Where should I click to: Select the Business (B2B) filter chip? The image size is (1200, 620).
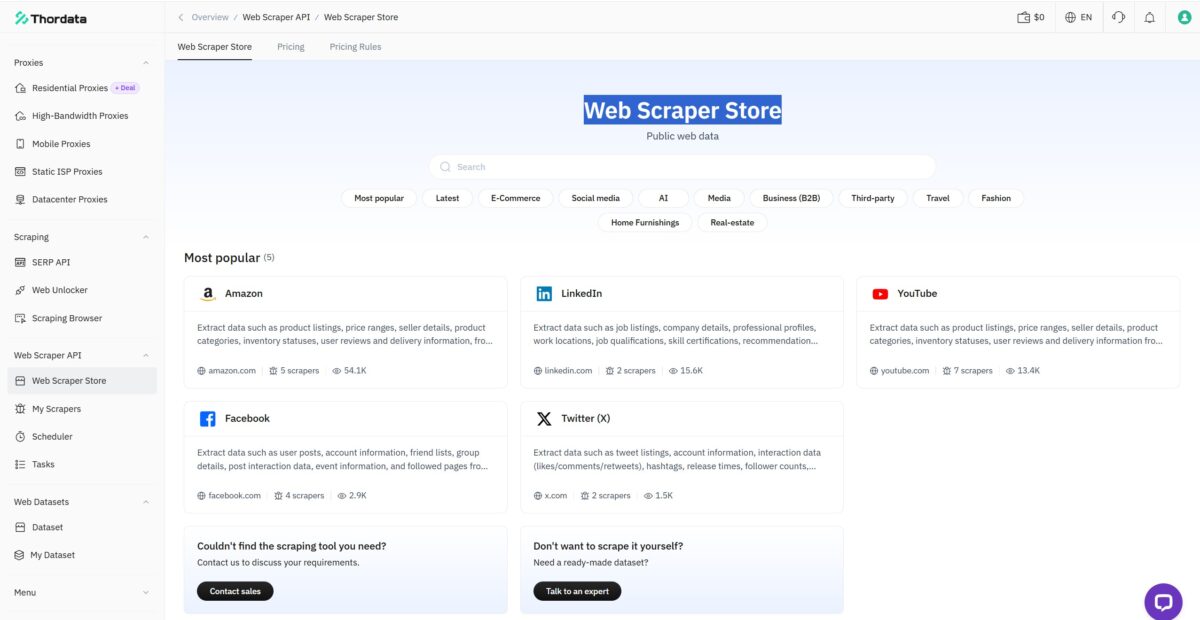[x=791, y=198]
